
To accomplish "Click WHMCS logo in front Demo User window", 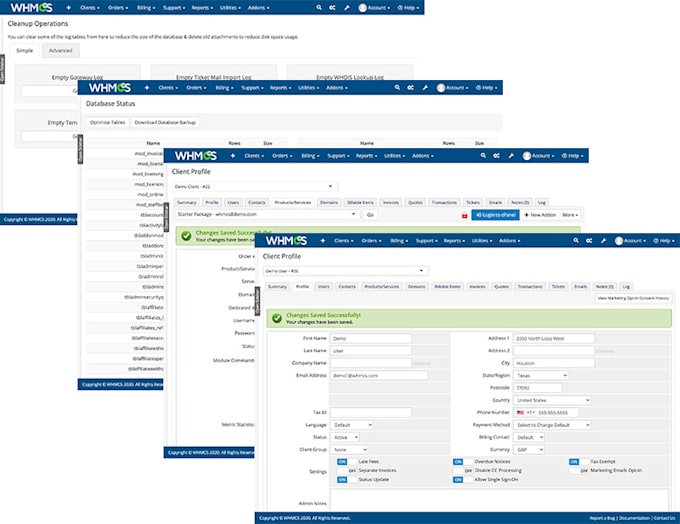I will tap(286, 240).
